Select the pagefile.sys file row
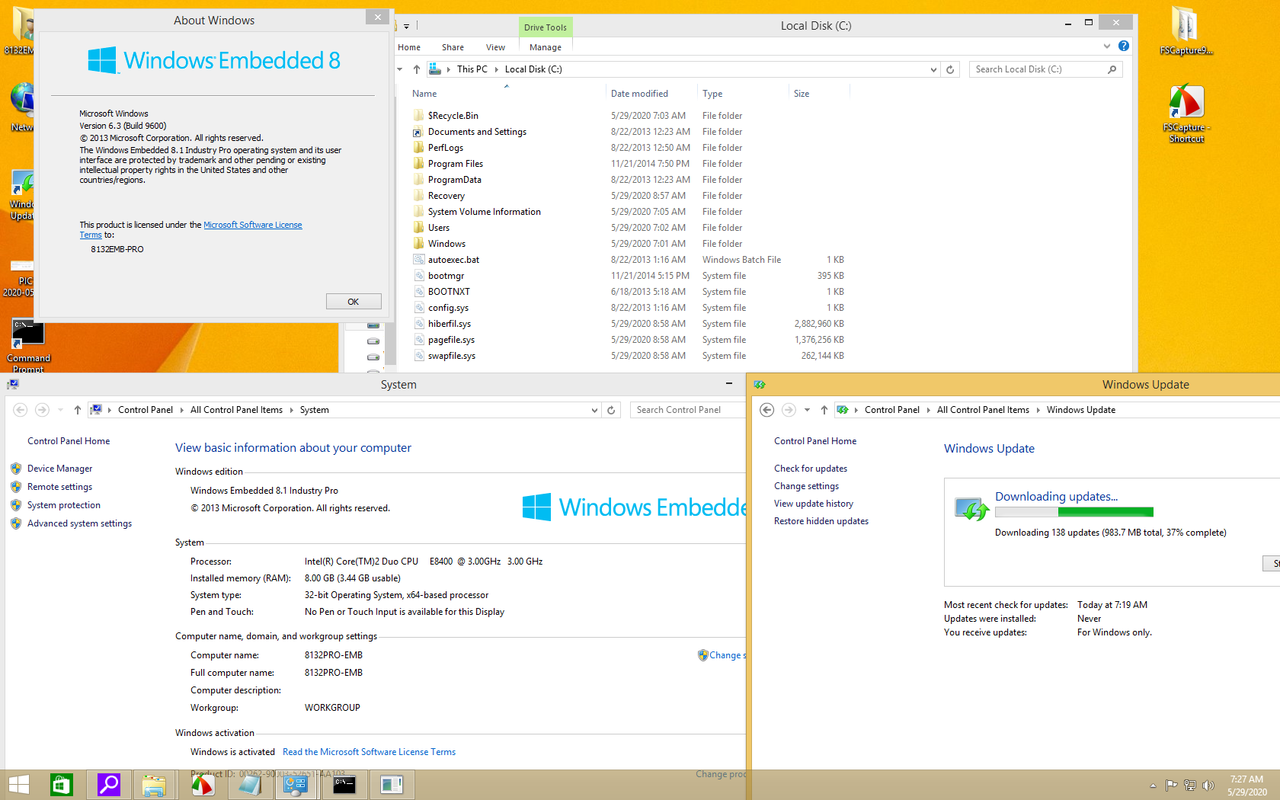Screen dimensions: 1280x800 (628, 340)
